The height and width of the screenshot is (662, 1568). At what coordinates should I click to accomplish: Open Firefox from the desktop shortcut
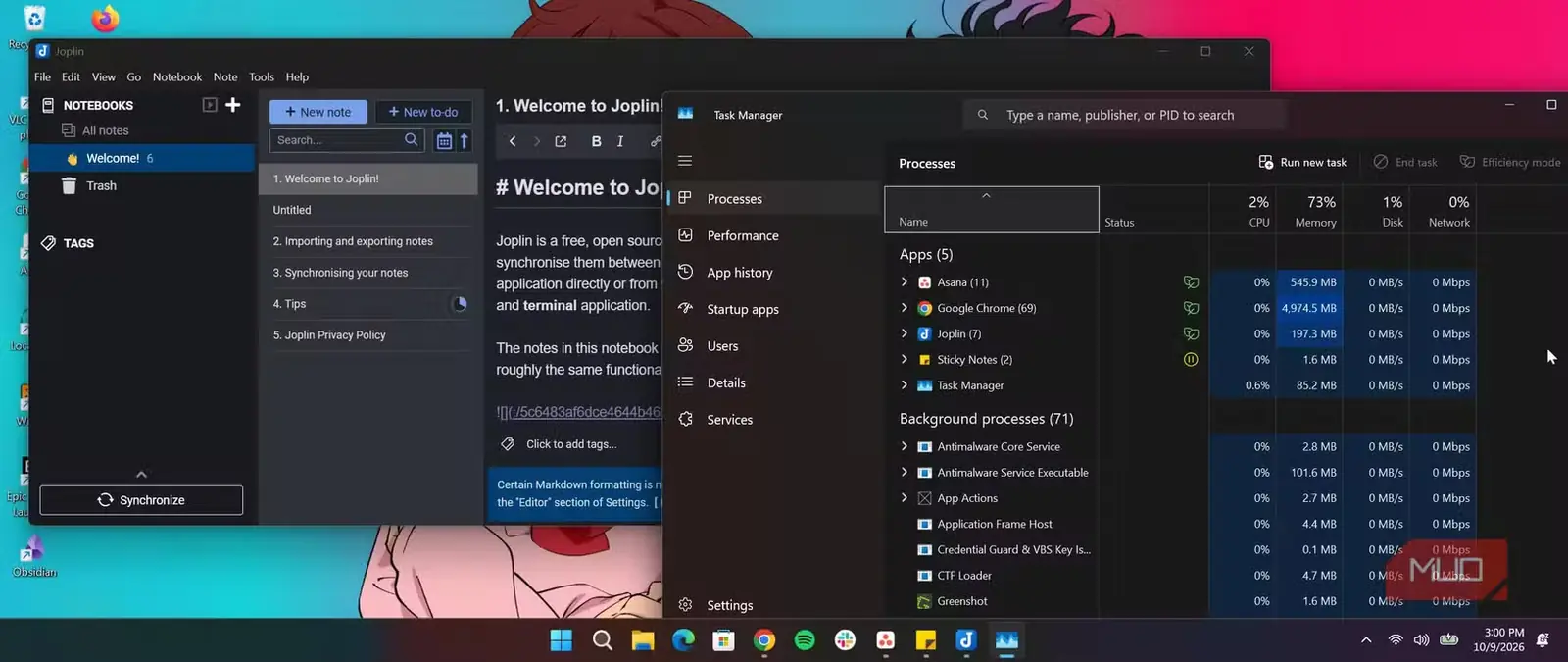tap(105, 19)
